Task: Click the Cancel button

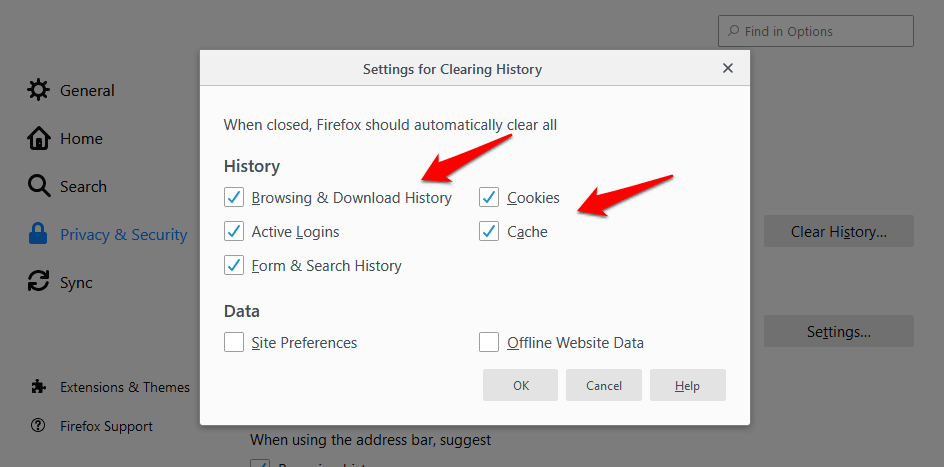Action: click(604, 385)
